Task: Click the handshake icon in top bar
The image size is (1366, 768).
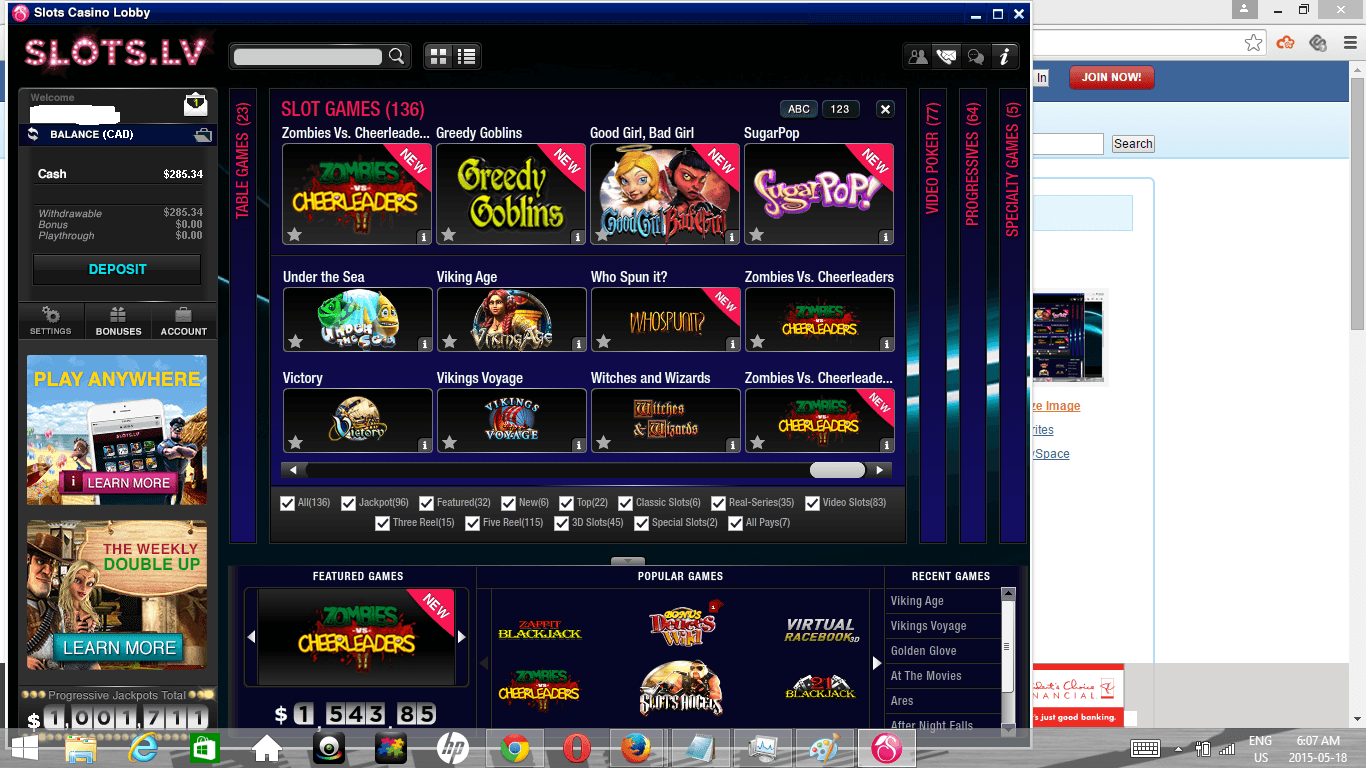Action: pos(945,56)
